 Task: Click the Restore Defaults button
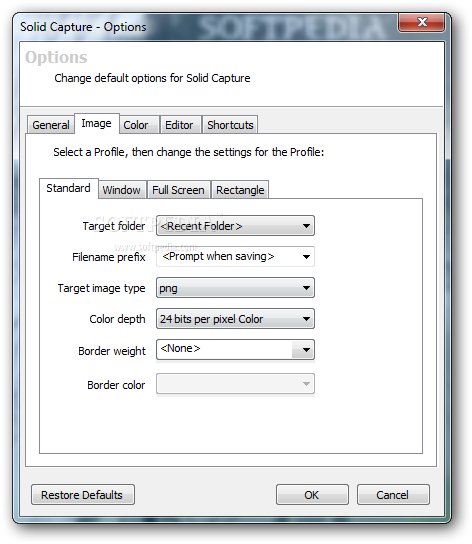[x=83, y=495]
